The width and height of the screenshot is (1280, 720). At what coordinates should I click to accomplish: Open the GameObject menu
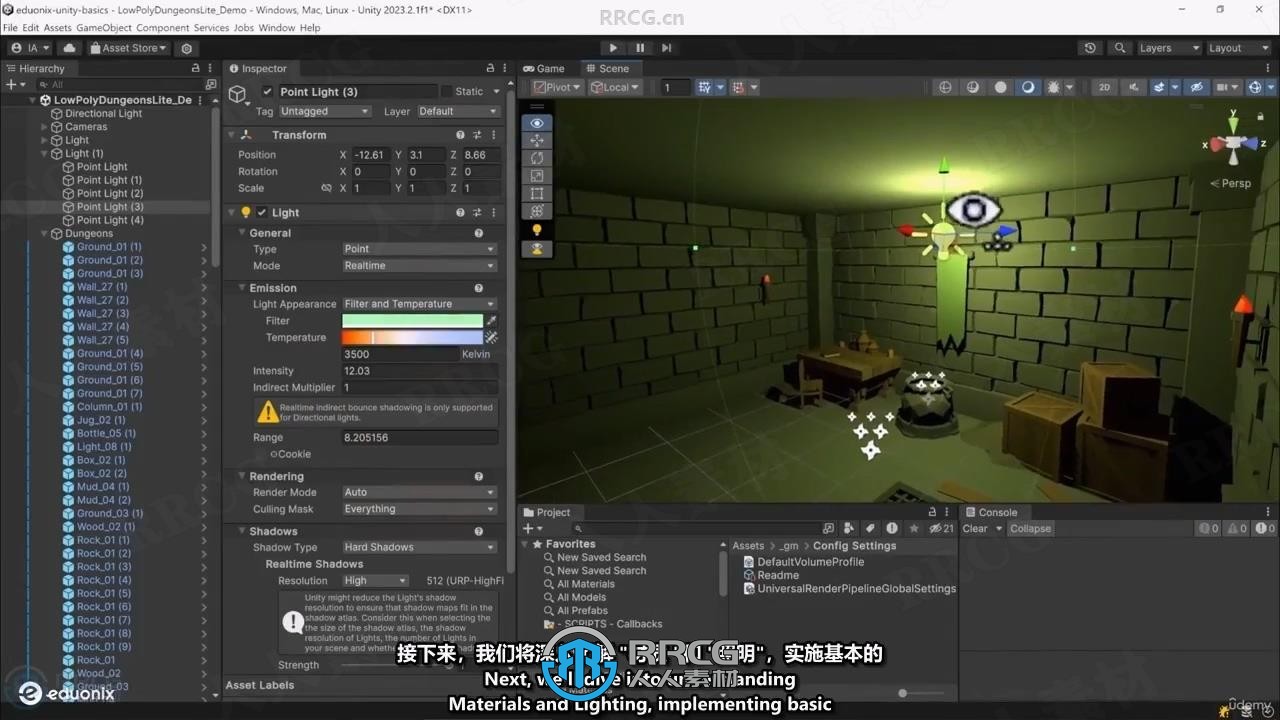[x=104, y=28]
